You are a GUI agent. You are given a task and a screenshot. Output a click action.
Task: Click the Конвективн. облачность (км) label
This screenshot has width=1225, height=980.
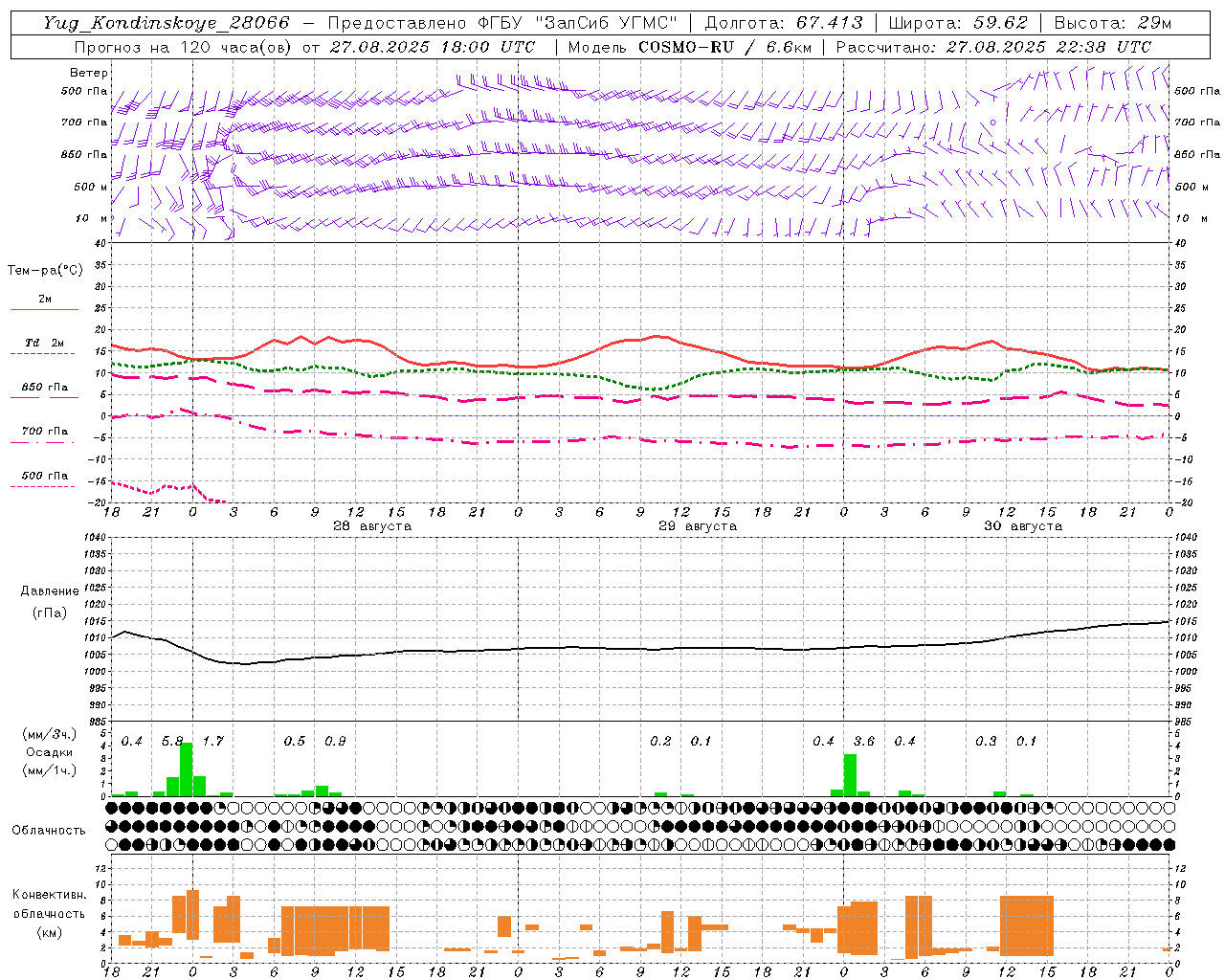point(49,913)
